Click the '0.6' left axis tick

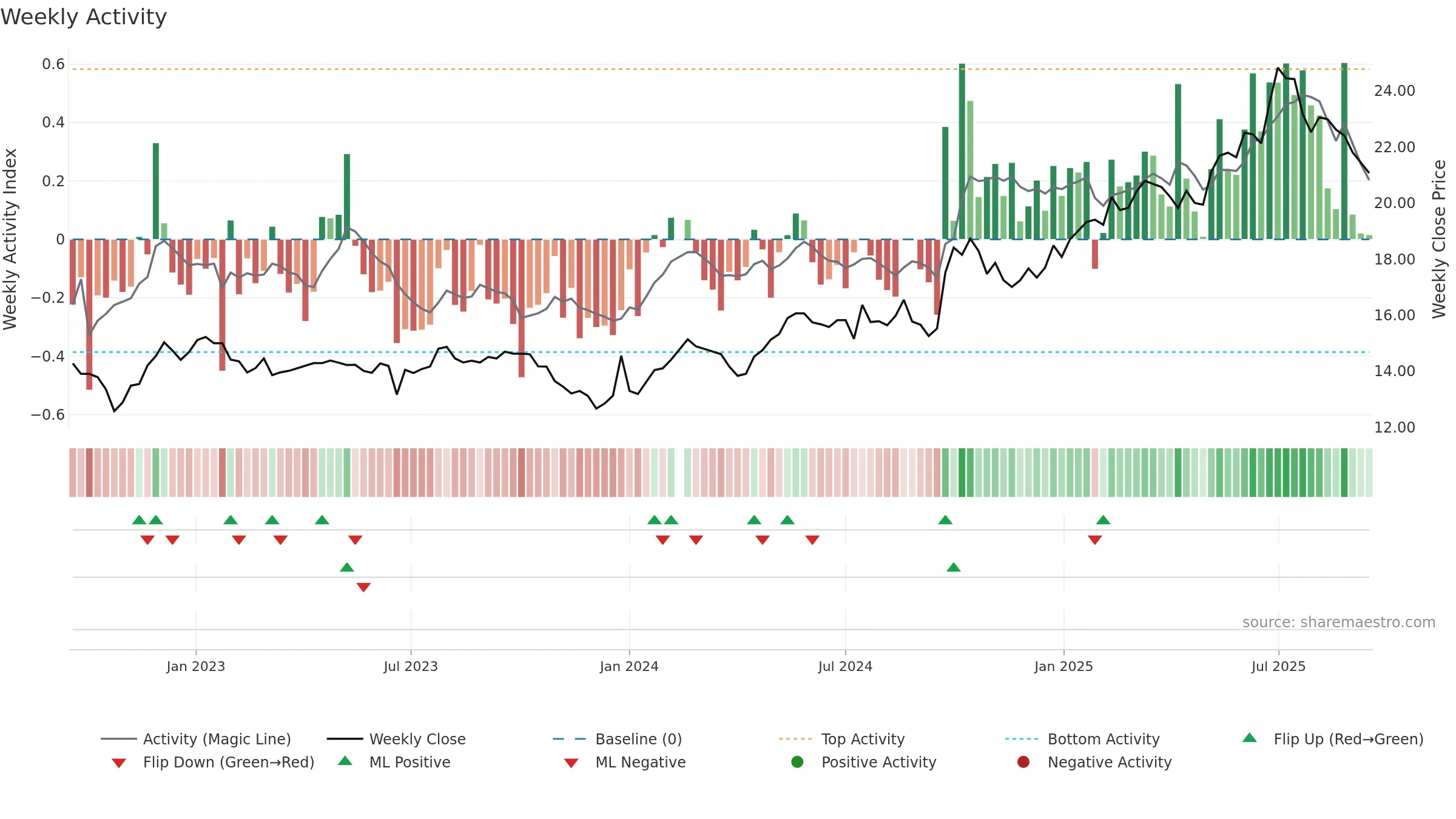coord(53,64)
